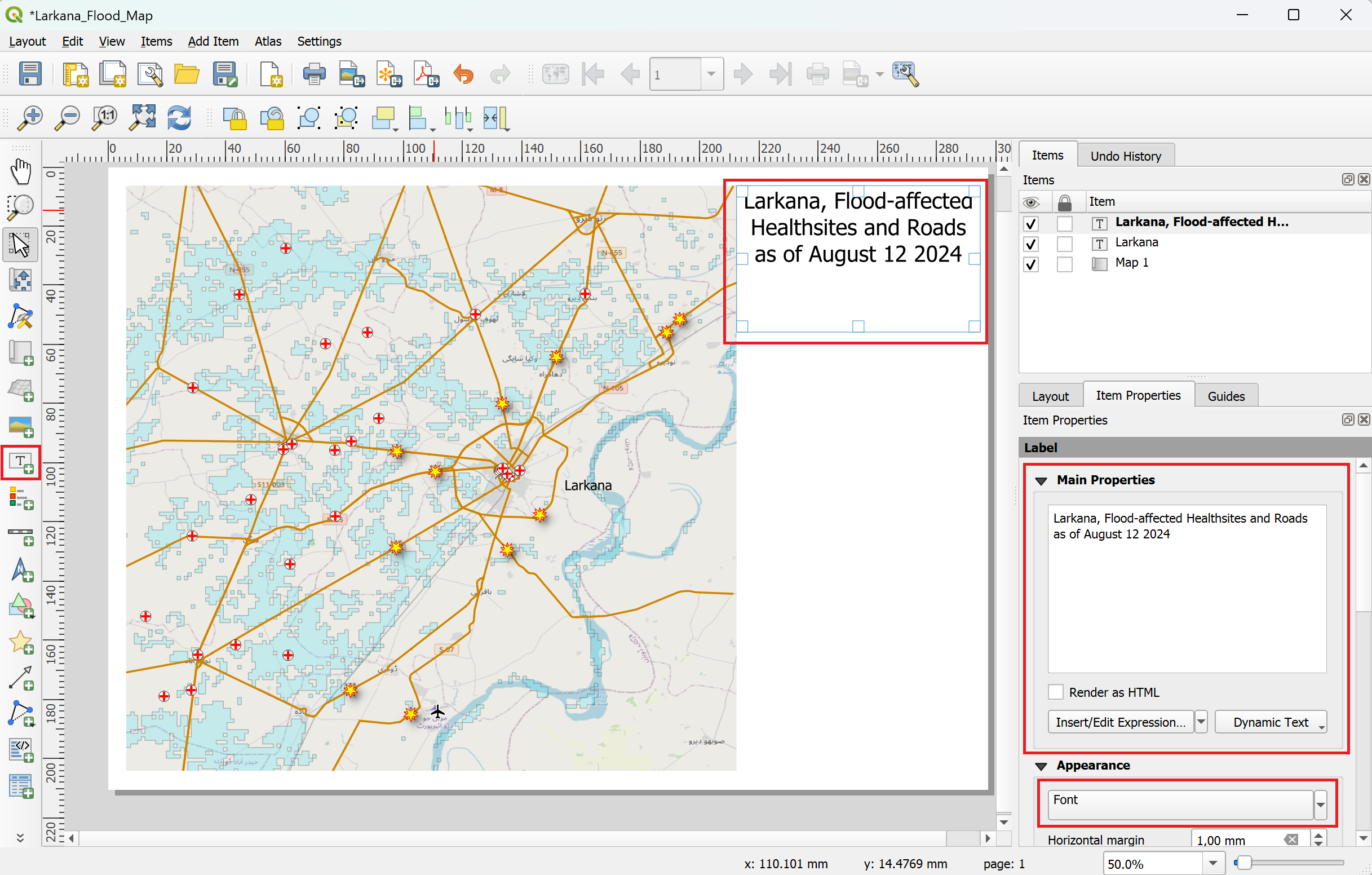
Task: Select the Add Scale Bar tool
Action: point(20,535)
